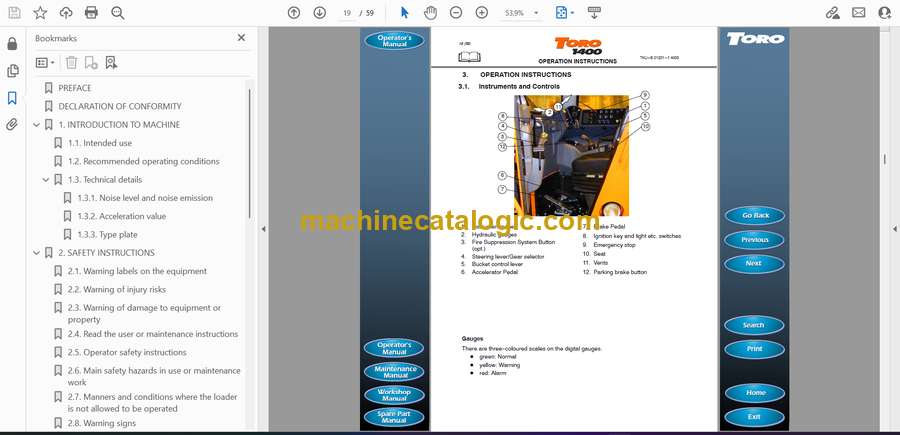Send file by email envelope icon
The width and height of the screenshot is (900, 435).
click(859, 13)
